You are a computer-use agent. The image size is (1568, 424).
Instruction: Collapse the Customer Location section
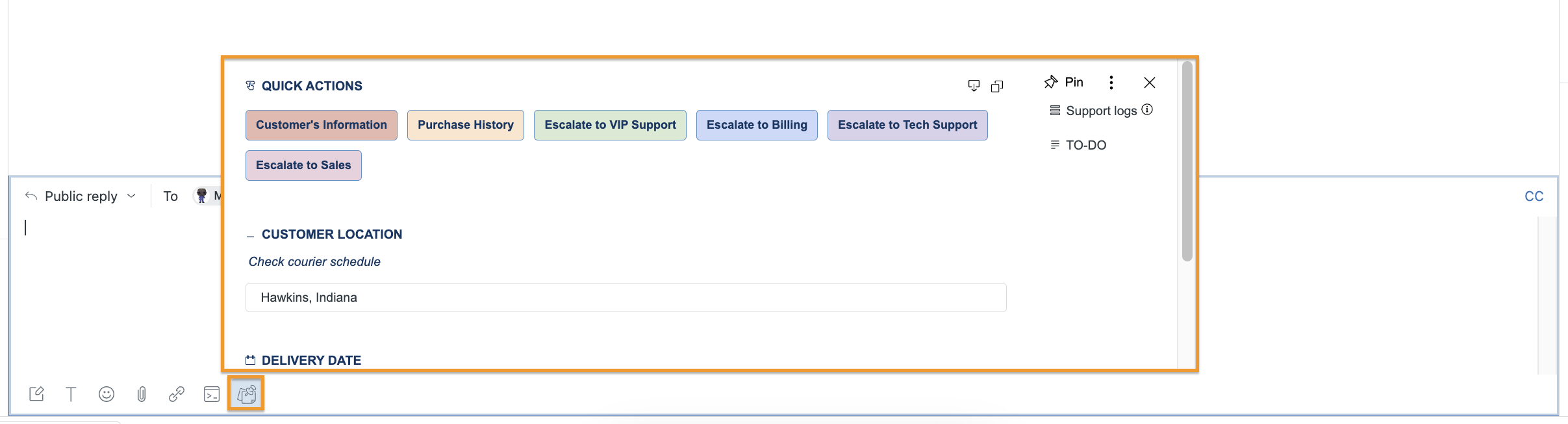250,235
